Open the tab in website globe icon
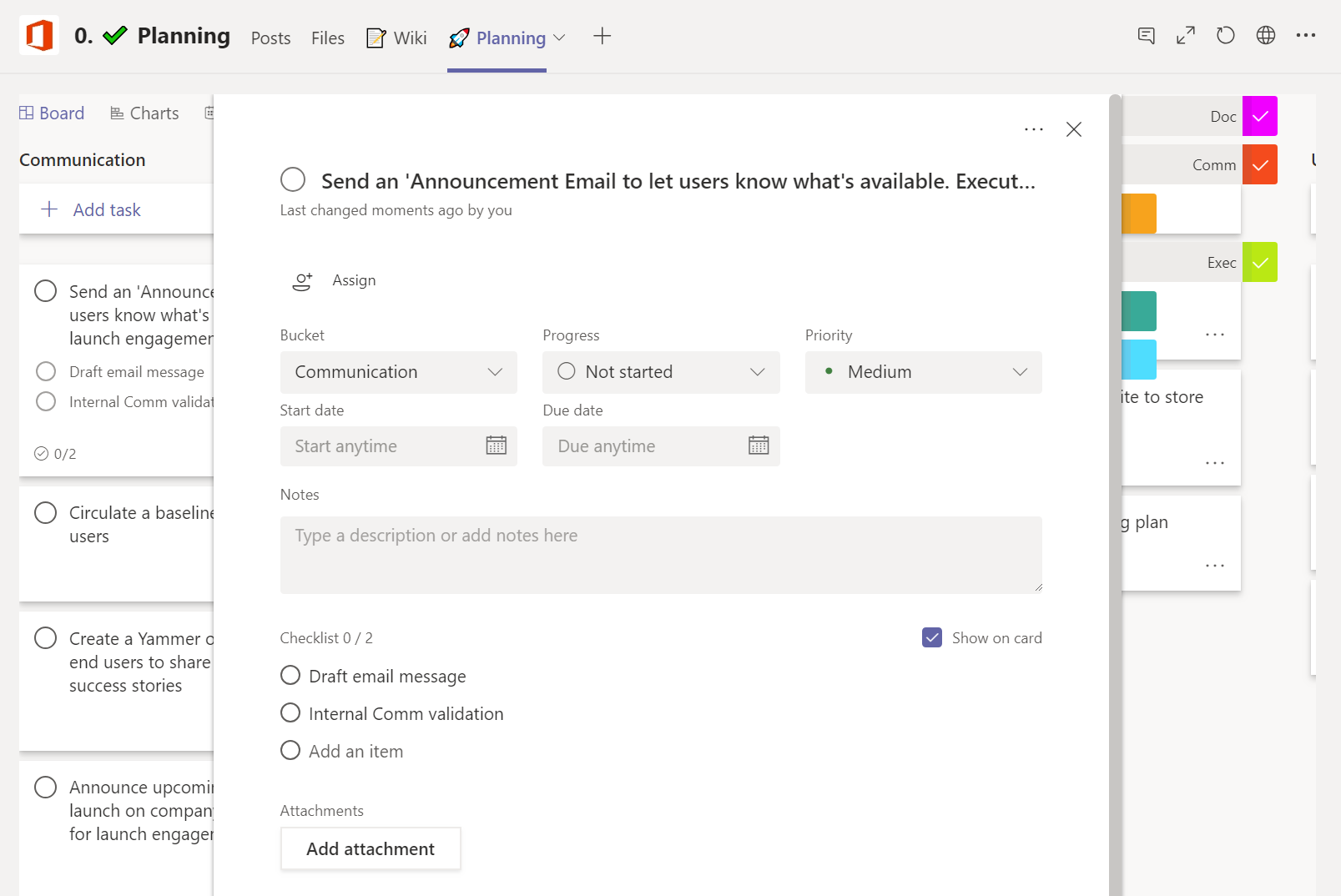Viewport: 1341px width, 896px height. pyautogui.click(x=1265, y=36)
